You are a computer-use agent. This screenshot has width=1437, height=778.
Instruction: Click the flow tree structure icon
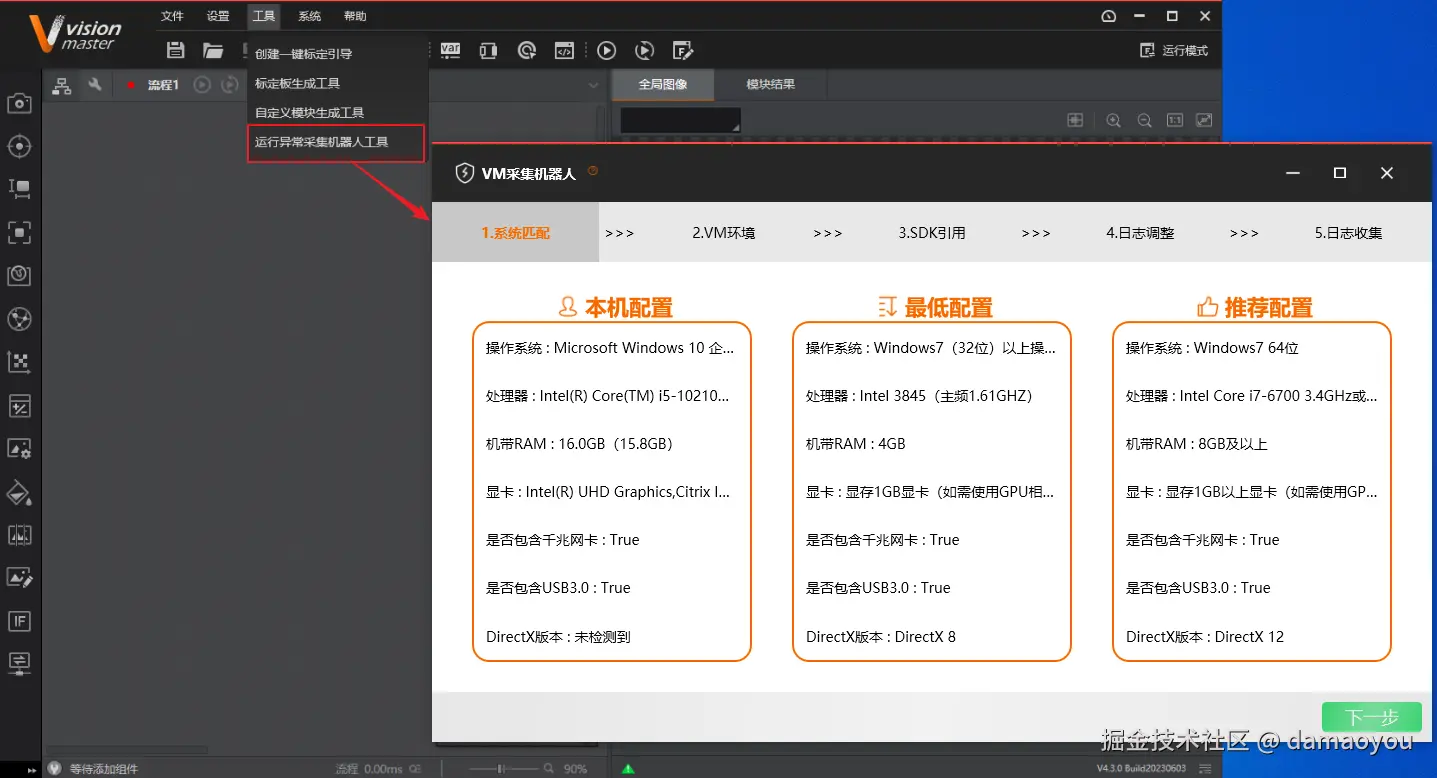coord(62,85)
